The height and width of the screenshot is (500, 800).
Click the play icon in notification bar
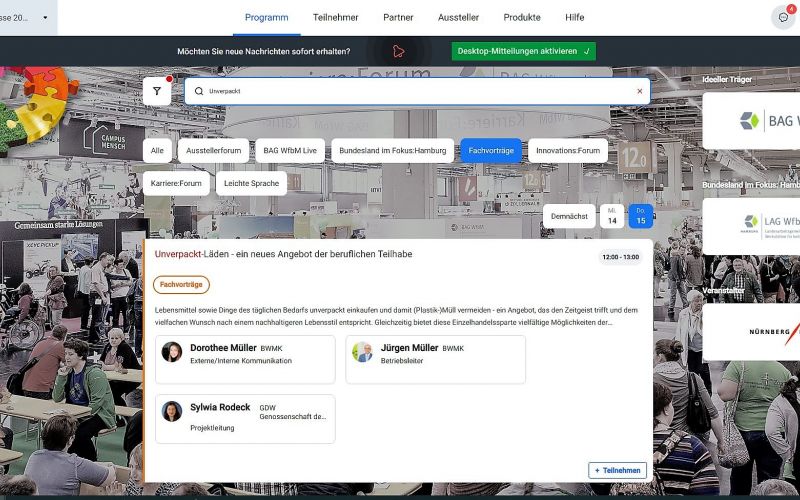tap(398, 51)
